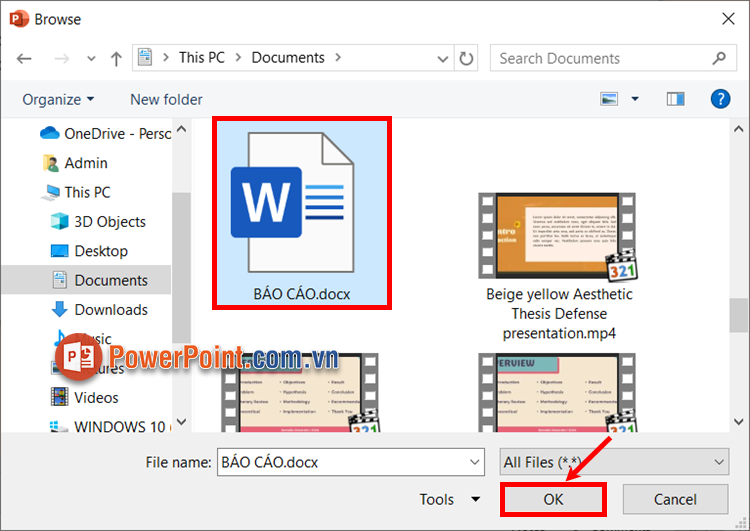Image resolution: width=750 pixels, height=531 pixels.
Task: Click the Videos film icon
Action: click(59, 397)
